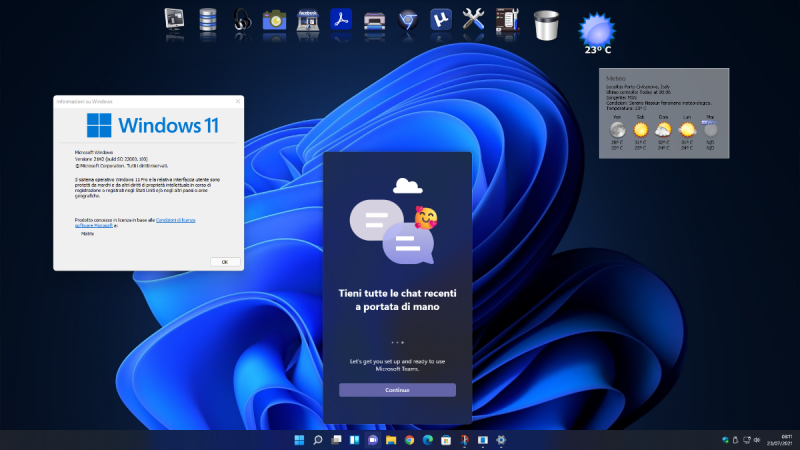Open the printer dock icon
Viewport: 800px width, 450px height.
pyautogui.click(x=374, y=22)
